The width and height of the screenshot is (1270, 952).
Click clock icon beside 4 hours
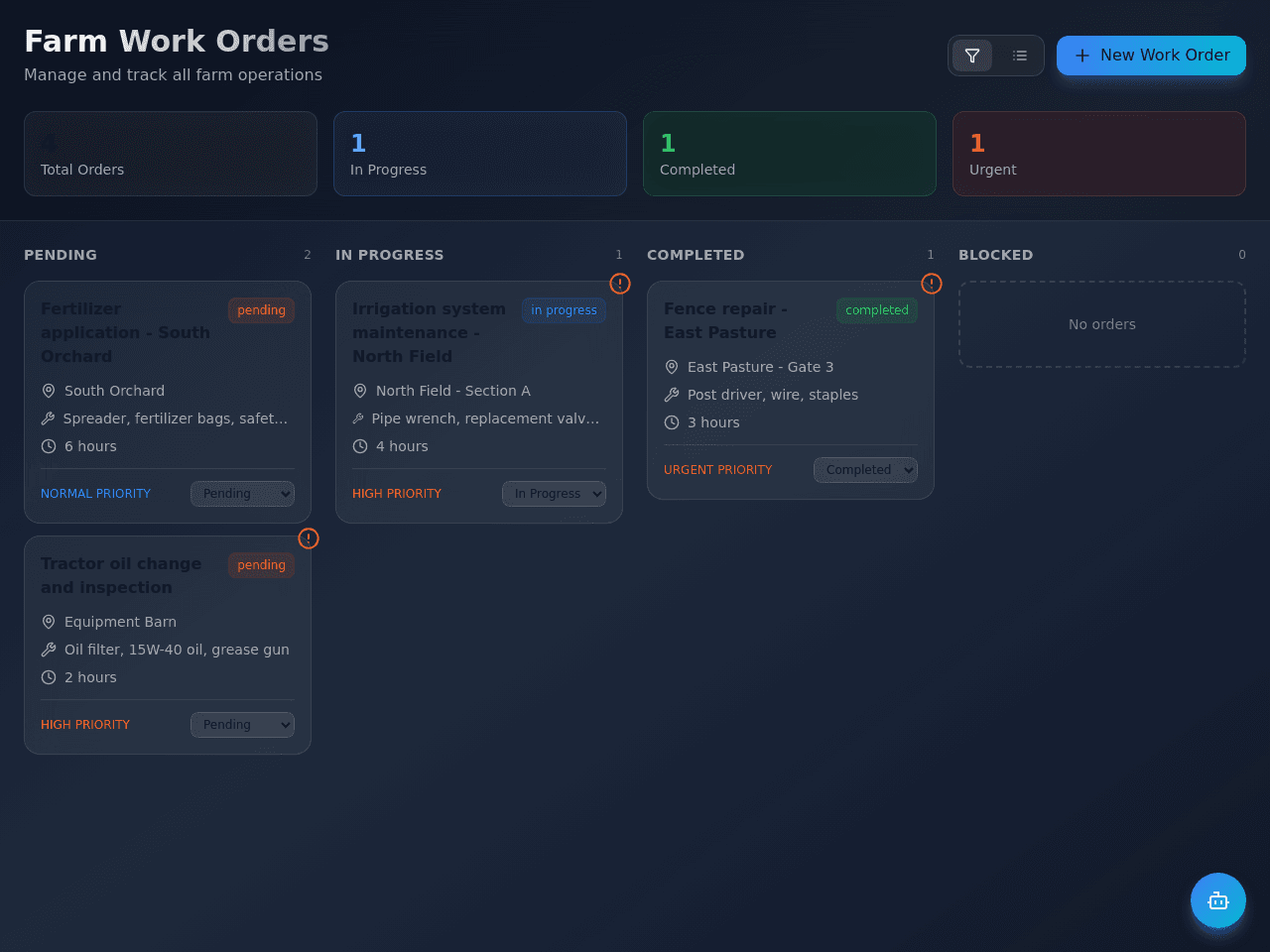pos(360,446)
